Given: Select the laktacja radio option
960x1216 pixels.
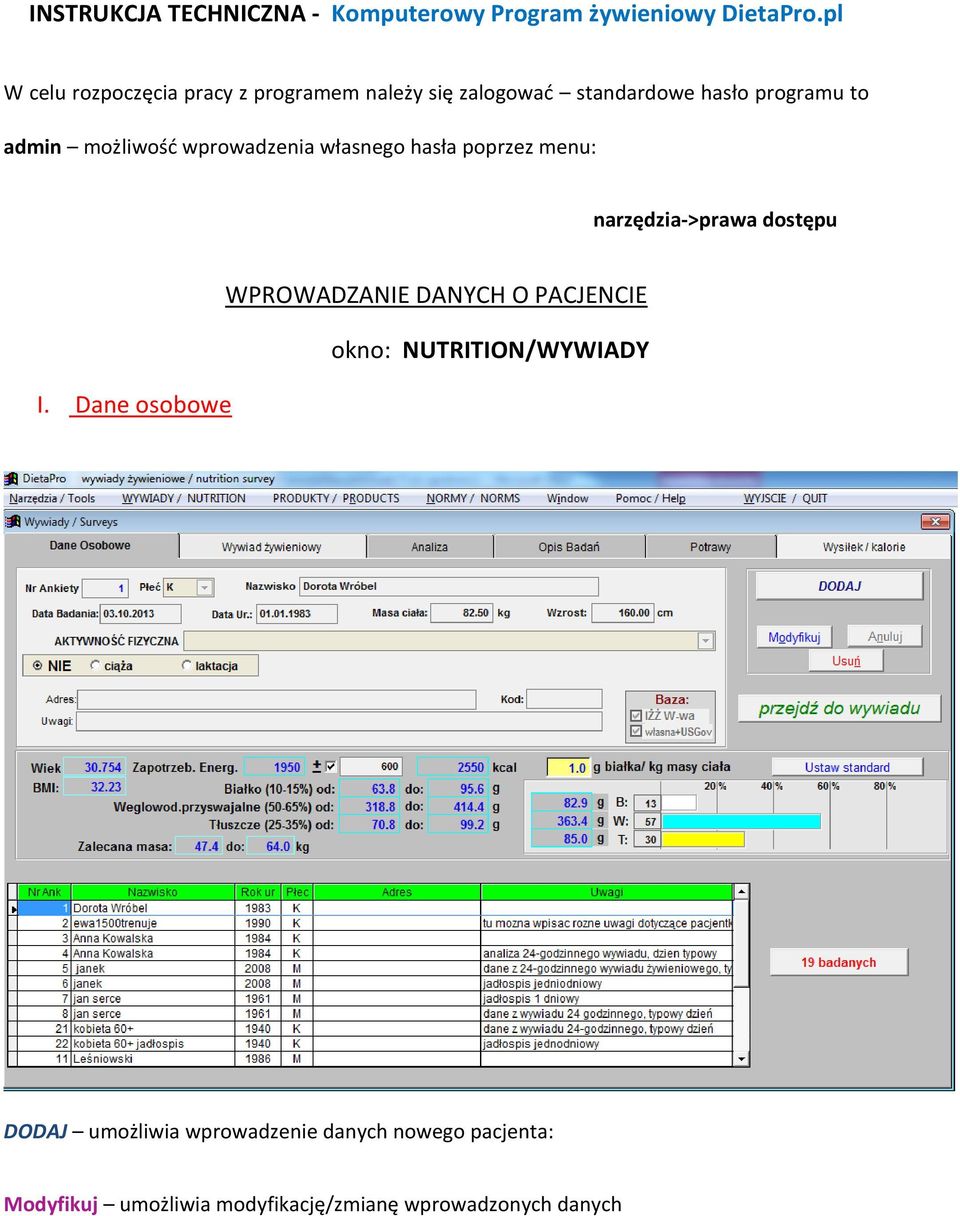Looking at the screenshot, I should pyautogui.click(x=187, y=665).
